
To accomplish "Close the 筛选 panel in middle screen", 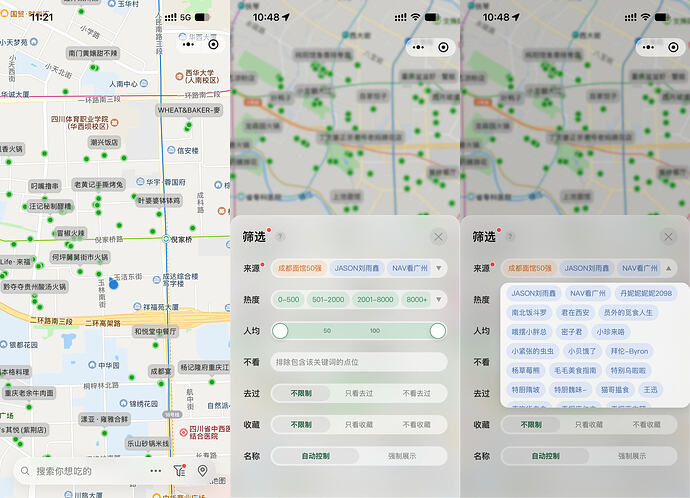I will pyautogui.click(x=438, y=237).
